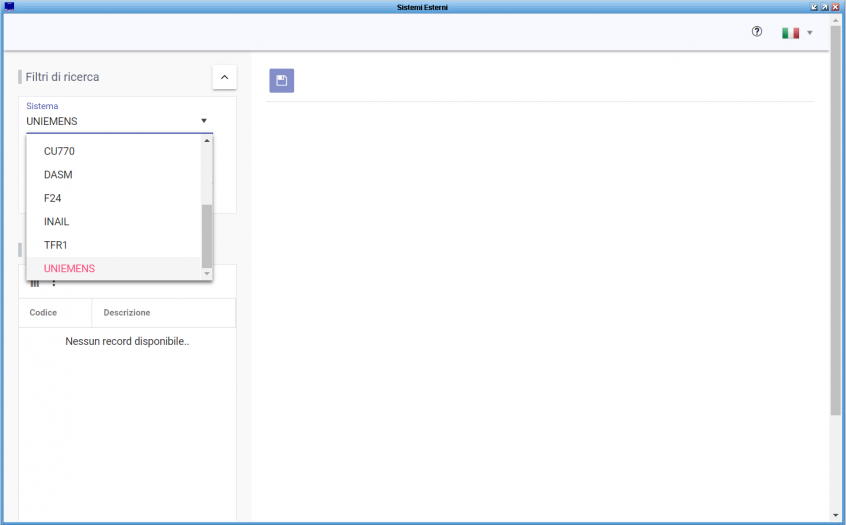Viewport: 846px width, 525px height.
Task: Click the Sistema field showing UNIEMENS
Action: point(119,121)
